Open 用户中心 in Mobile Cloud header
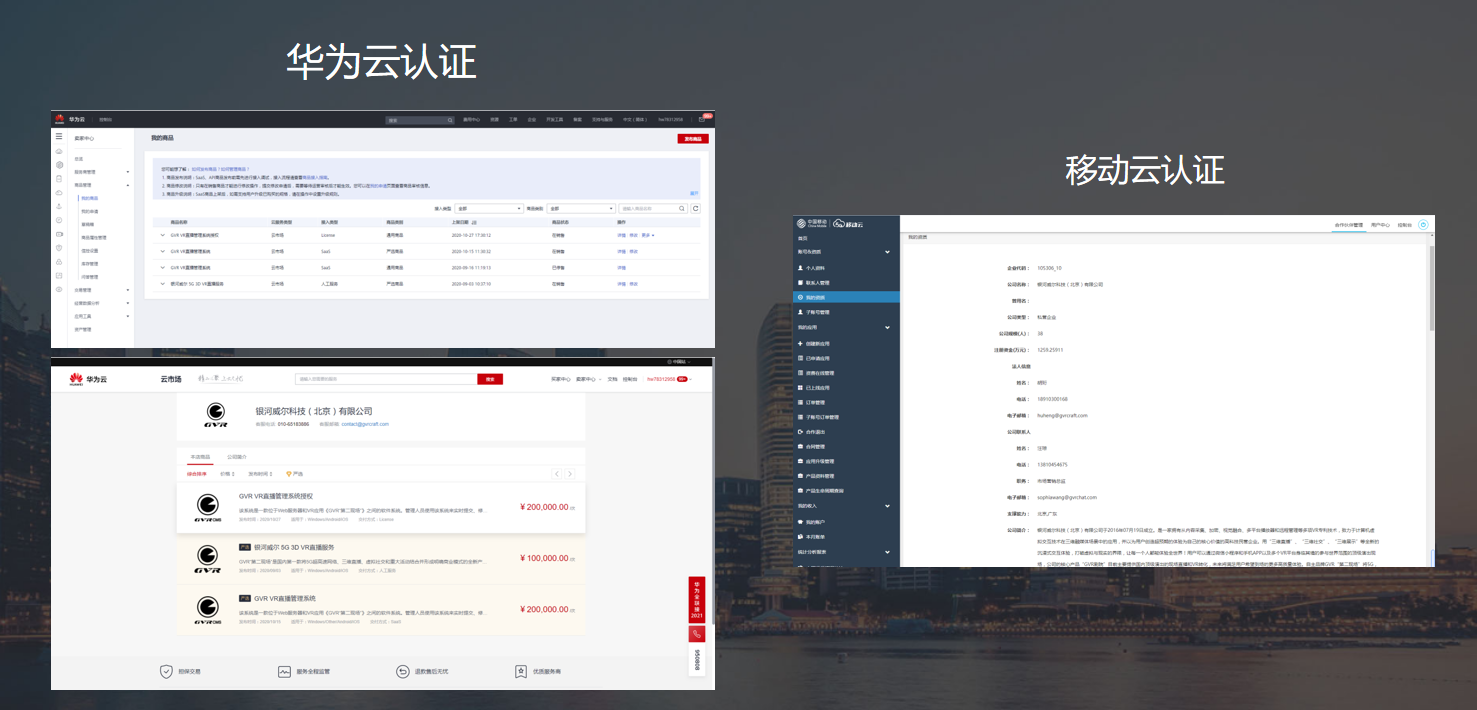Viewport: 1477px width, 710px height. pyautogui.click(x=1381, y=225)
